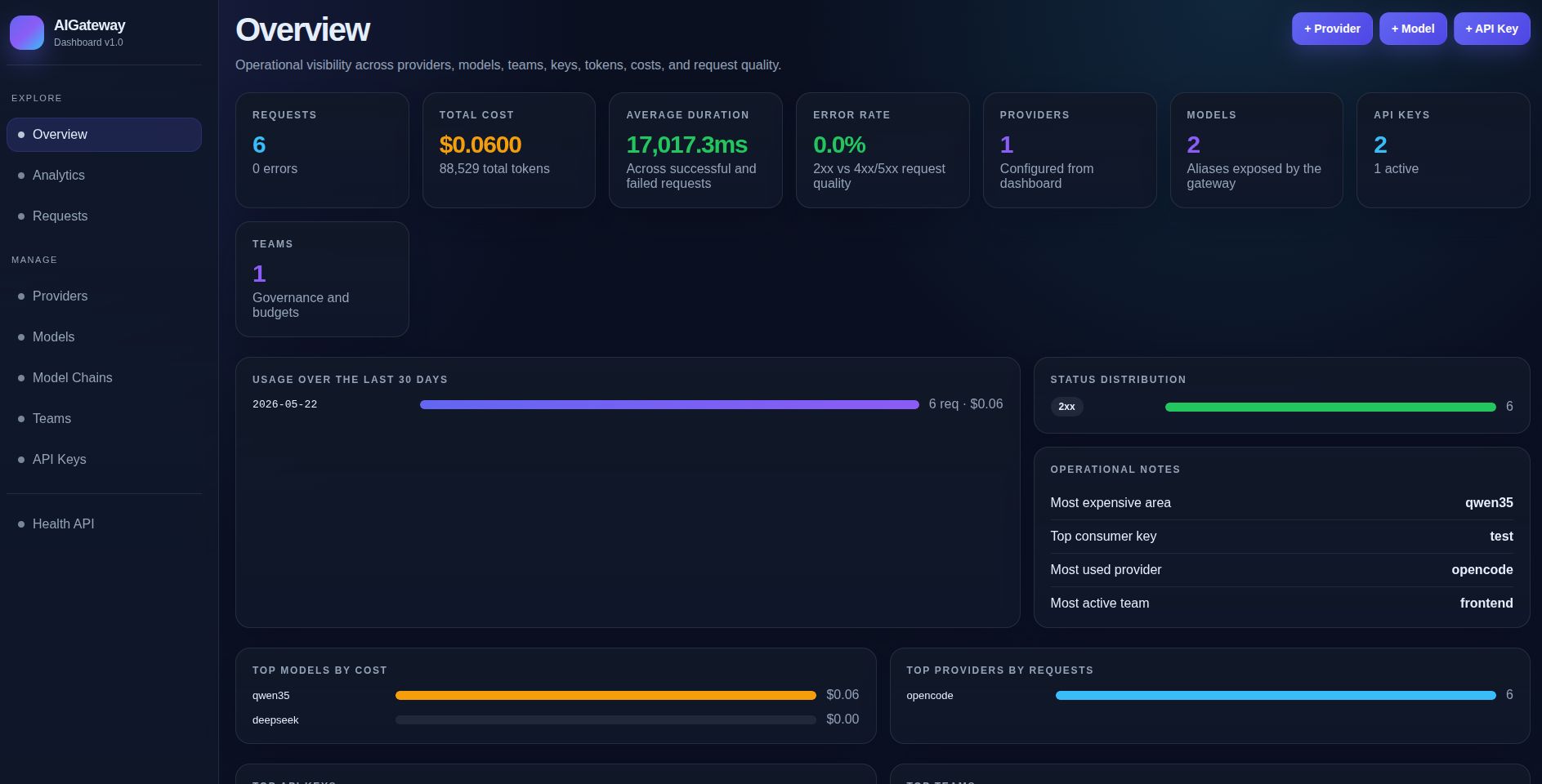Click the + Provider button
This screenshot has height=784, width=1542.
[1332, 29]
